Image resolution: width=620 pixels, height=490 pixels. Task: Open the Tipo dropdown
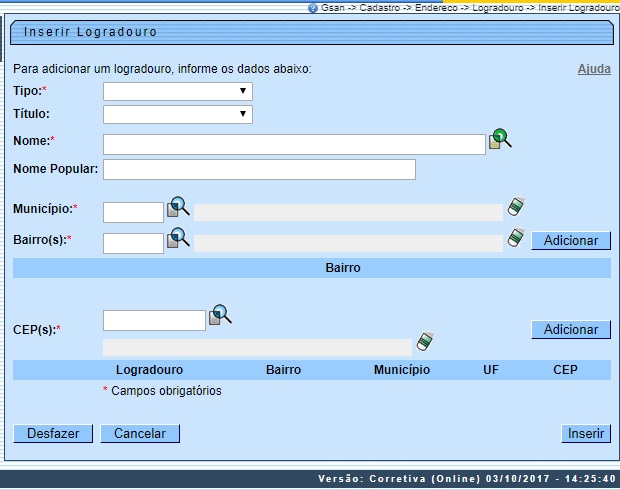pos(178,91)
